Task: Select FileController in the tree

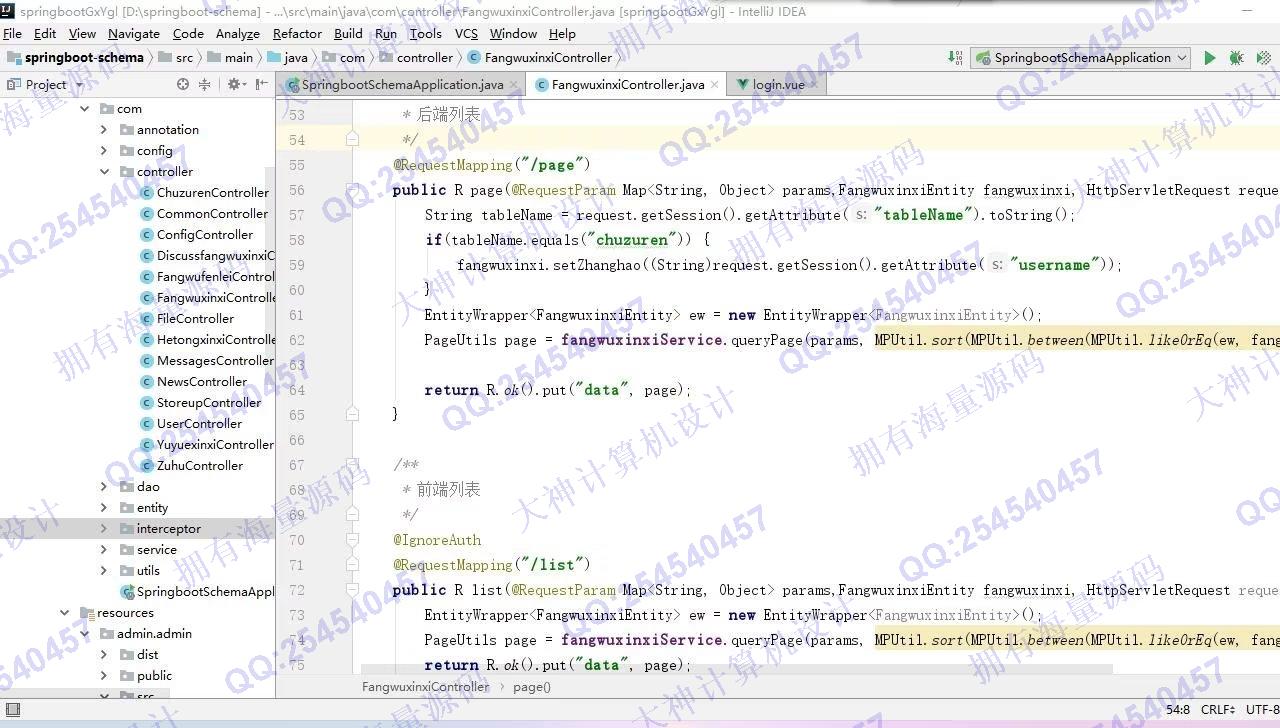Action: (x=195, y=319)
